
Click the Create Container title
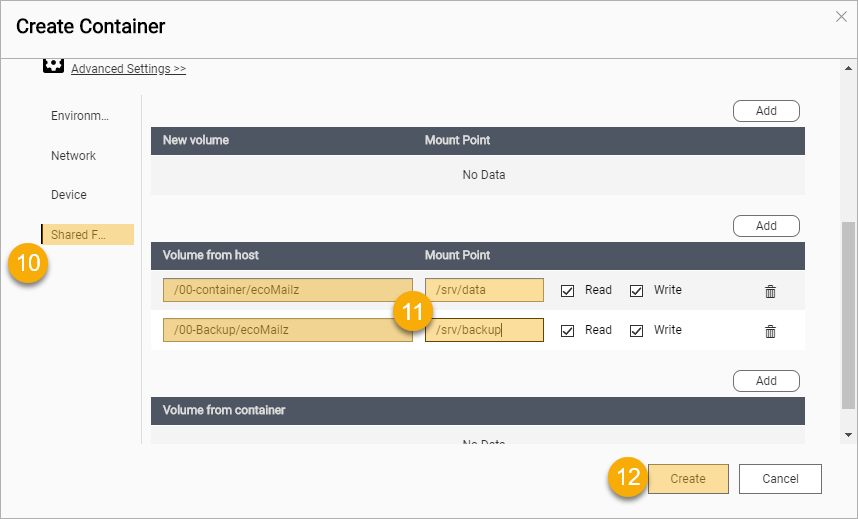(x=90, y=26)
